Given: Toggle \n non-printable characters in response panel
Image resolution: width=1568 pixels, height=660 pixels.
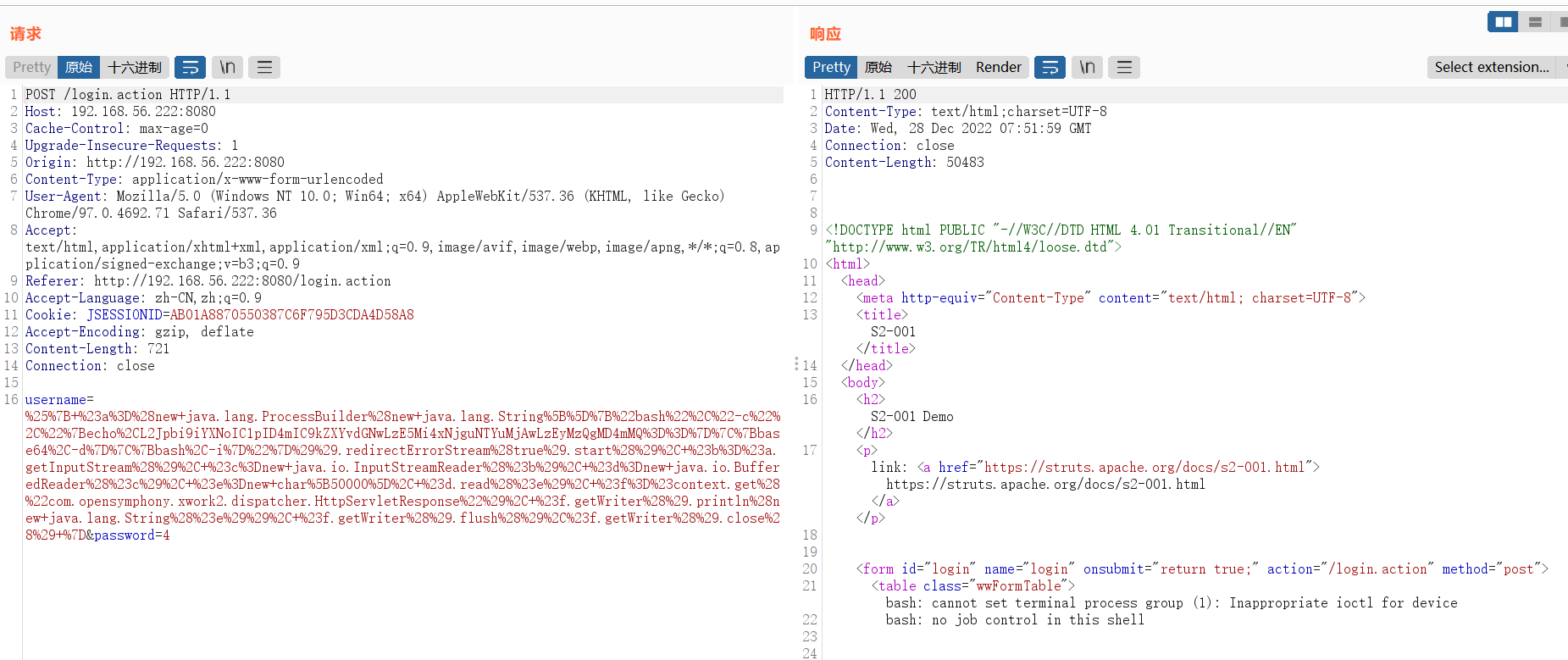Looking at the screenshot, I should click(1088, 67).
